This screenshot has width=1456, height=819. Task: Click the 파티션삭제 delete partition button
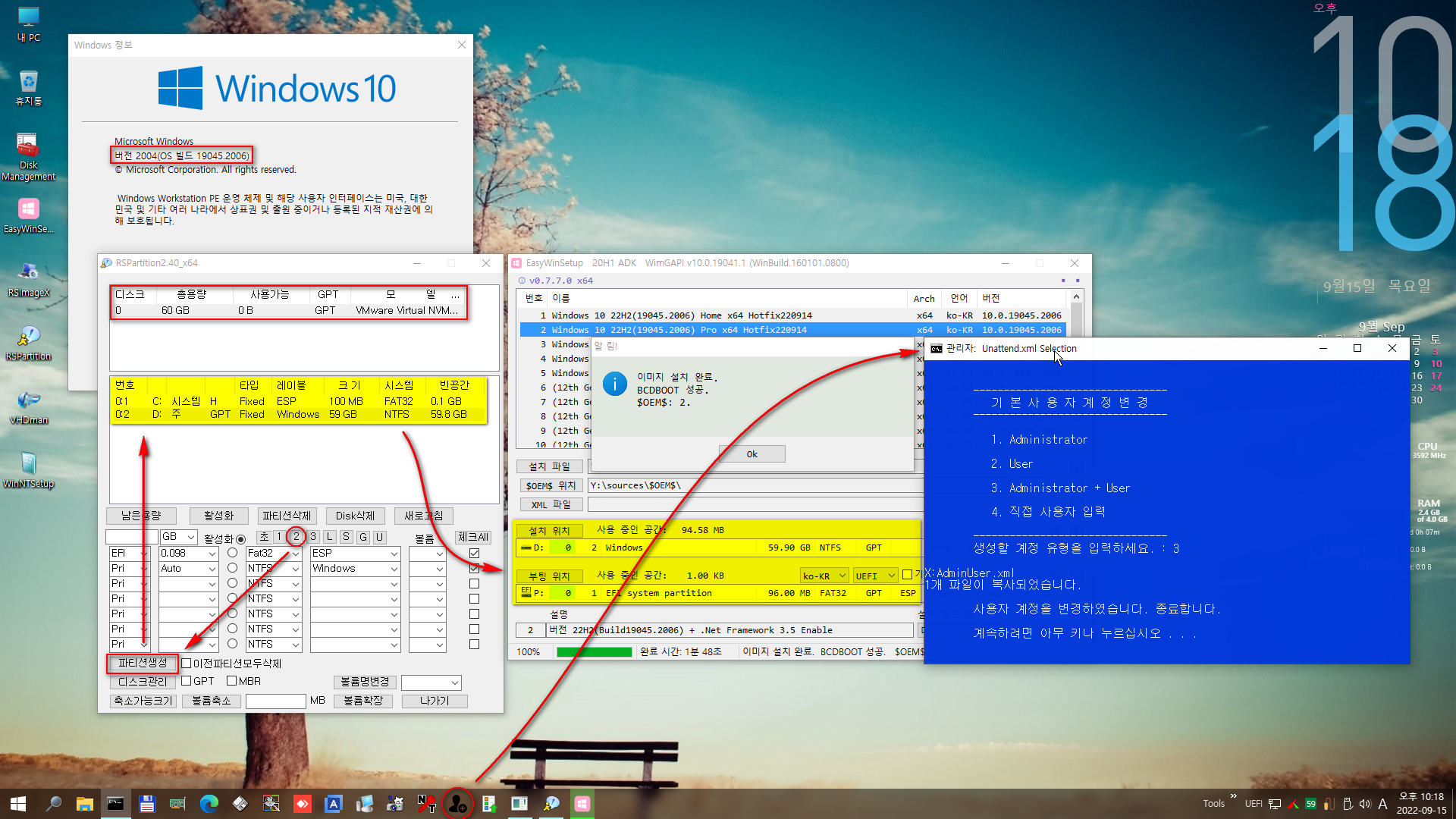tap(287, 516)
